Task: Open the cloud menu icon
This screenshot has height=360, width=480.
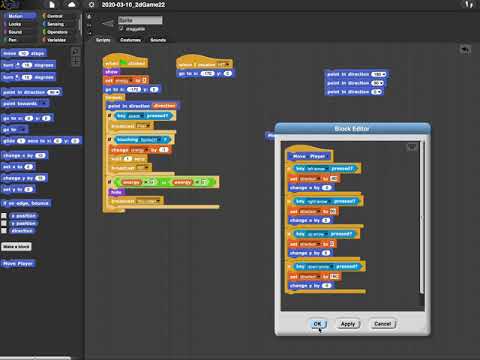Action: pos(71,5)
